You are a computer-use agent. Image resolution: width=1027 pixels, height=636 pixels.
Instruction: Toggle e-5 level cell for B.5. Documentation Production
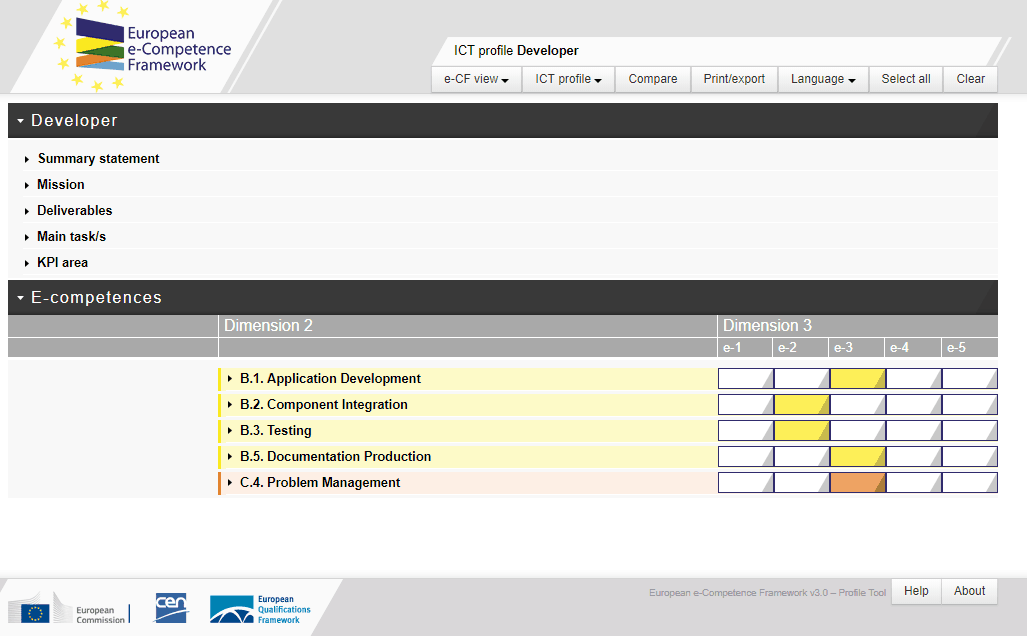(x=969, y=457)
